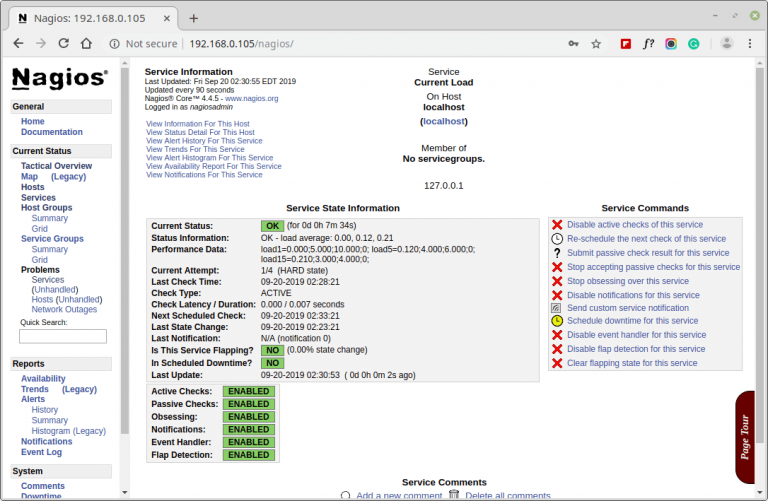Reload the page with the browser refresh icon
Screen dimensions: 768x501
64,44
